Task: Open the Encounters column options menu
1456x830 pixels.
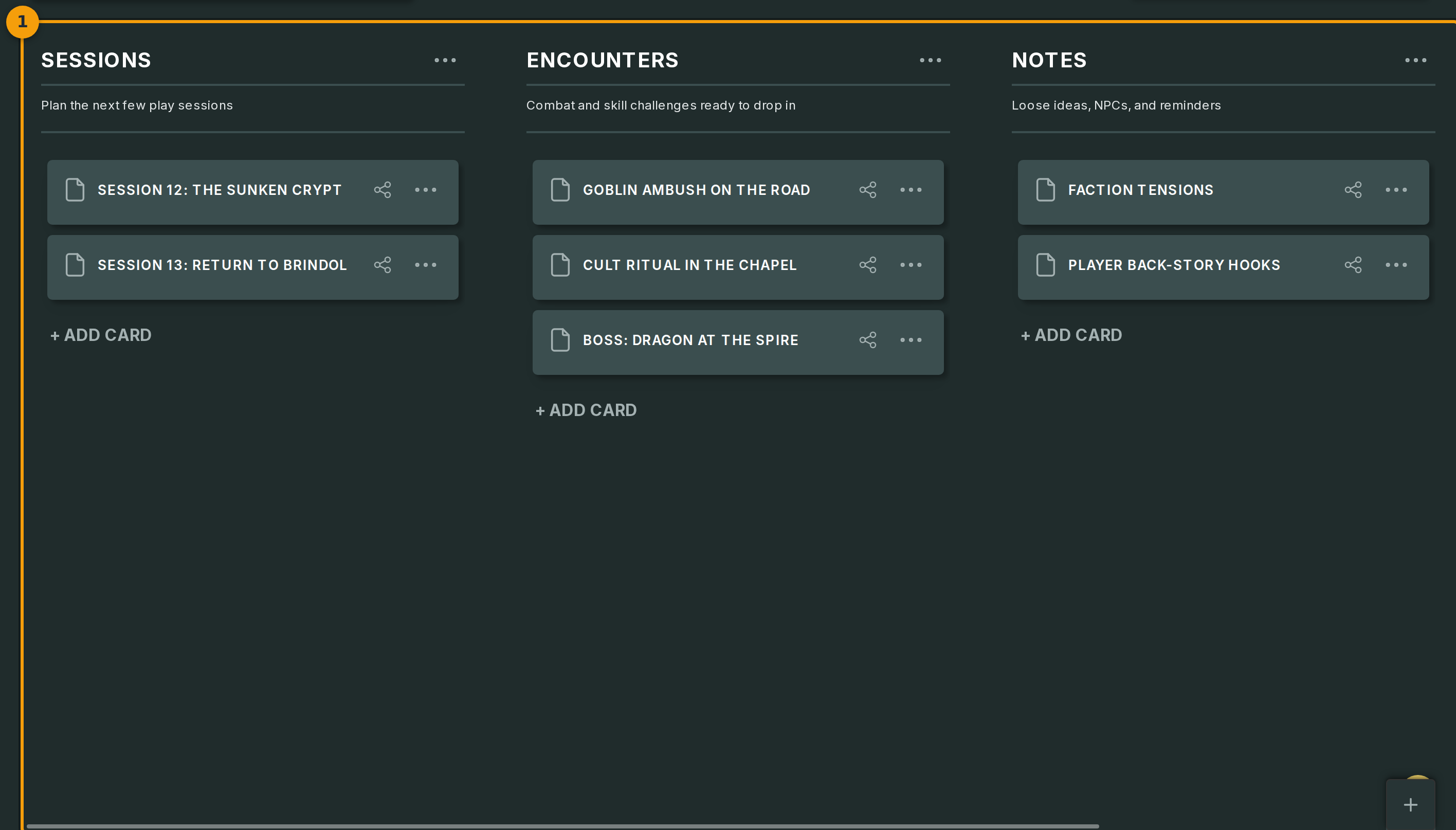Action: (x=930, y=61)
